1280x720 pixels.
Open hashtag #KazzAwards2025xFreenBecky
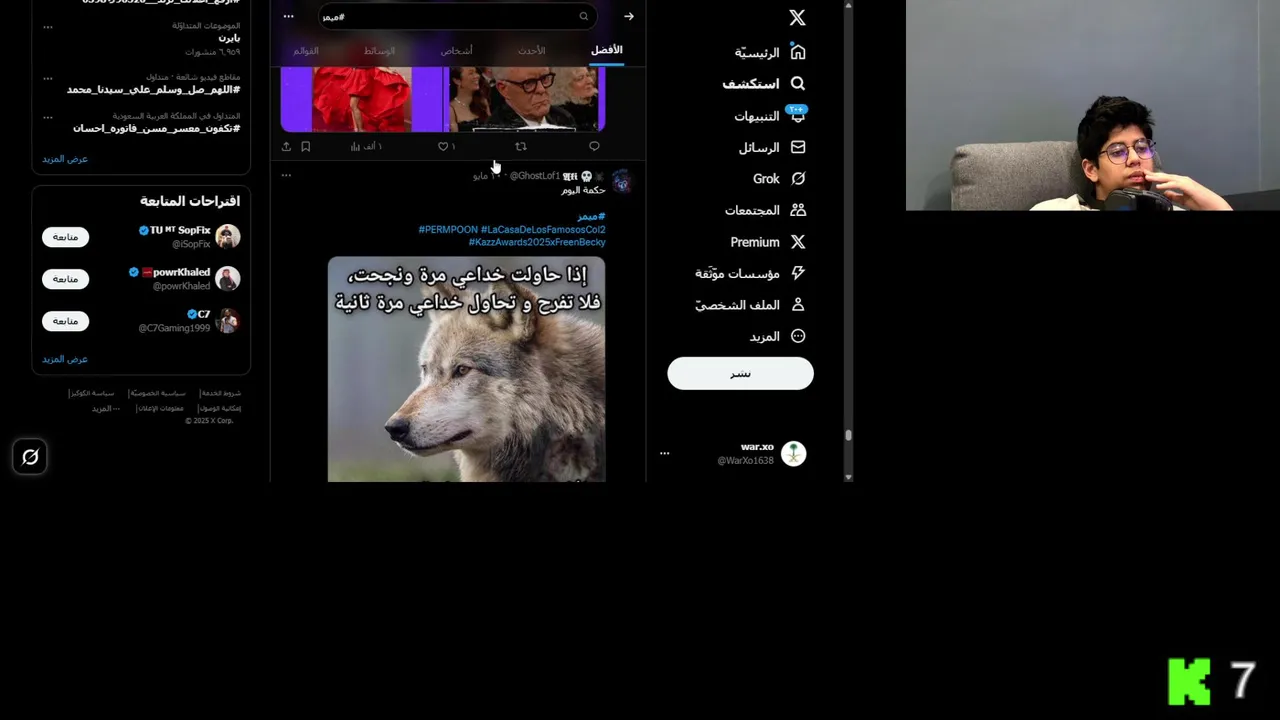point(537,242)
